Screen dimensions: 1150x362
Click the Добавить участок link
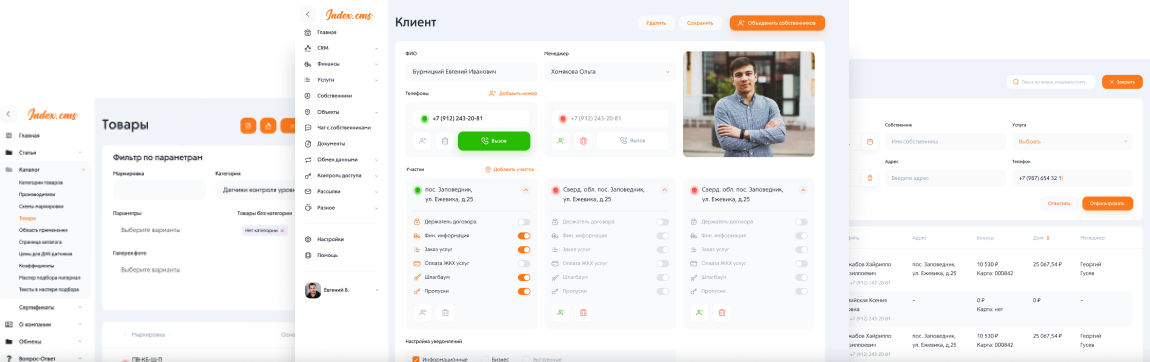point(510,169)
